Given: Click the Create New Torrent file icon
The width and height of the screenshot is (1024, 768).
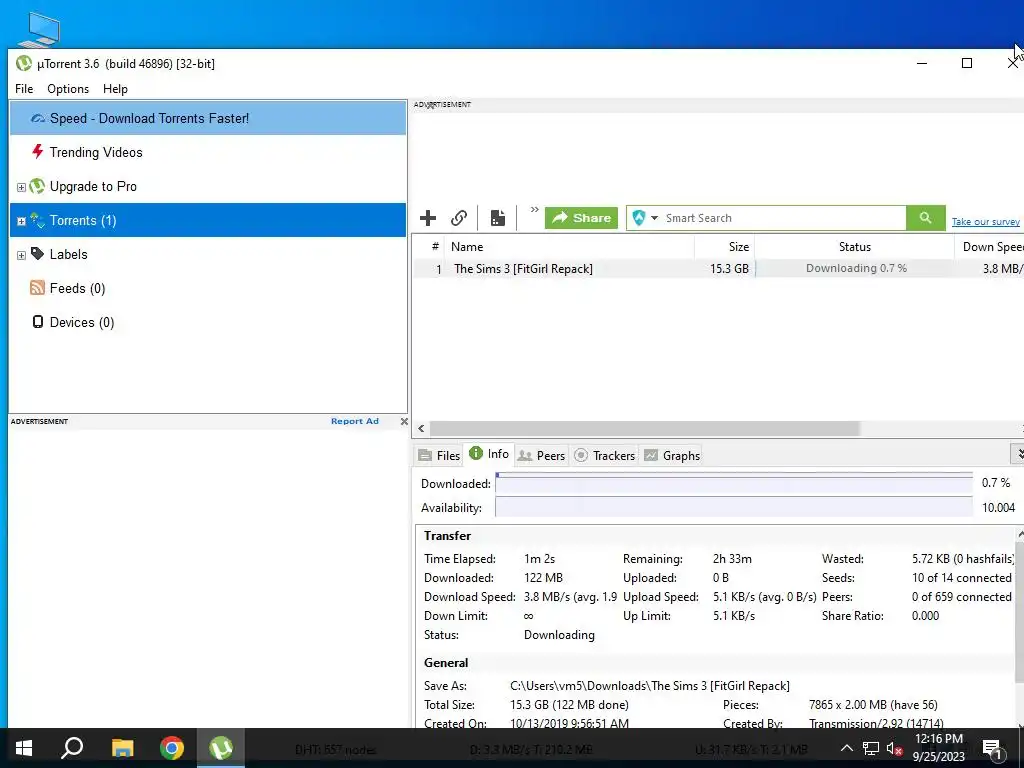Looking at the screenshot, I should pyautogui.click(x=498, y=218).
